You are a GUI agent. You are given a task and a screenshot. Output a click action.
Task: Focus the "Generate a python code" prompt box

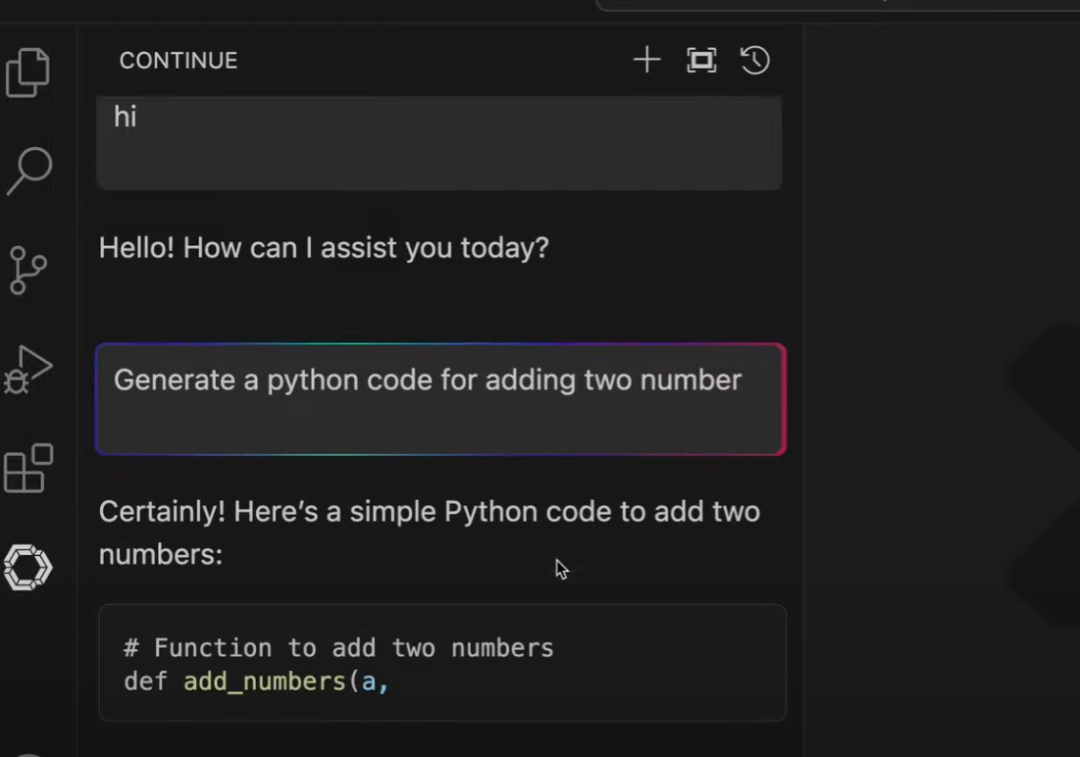tap(440, 399)
